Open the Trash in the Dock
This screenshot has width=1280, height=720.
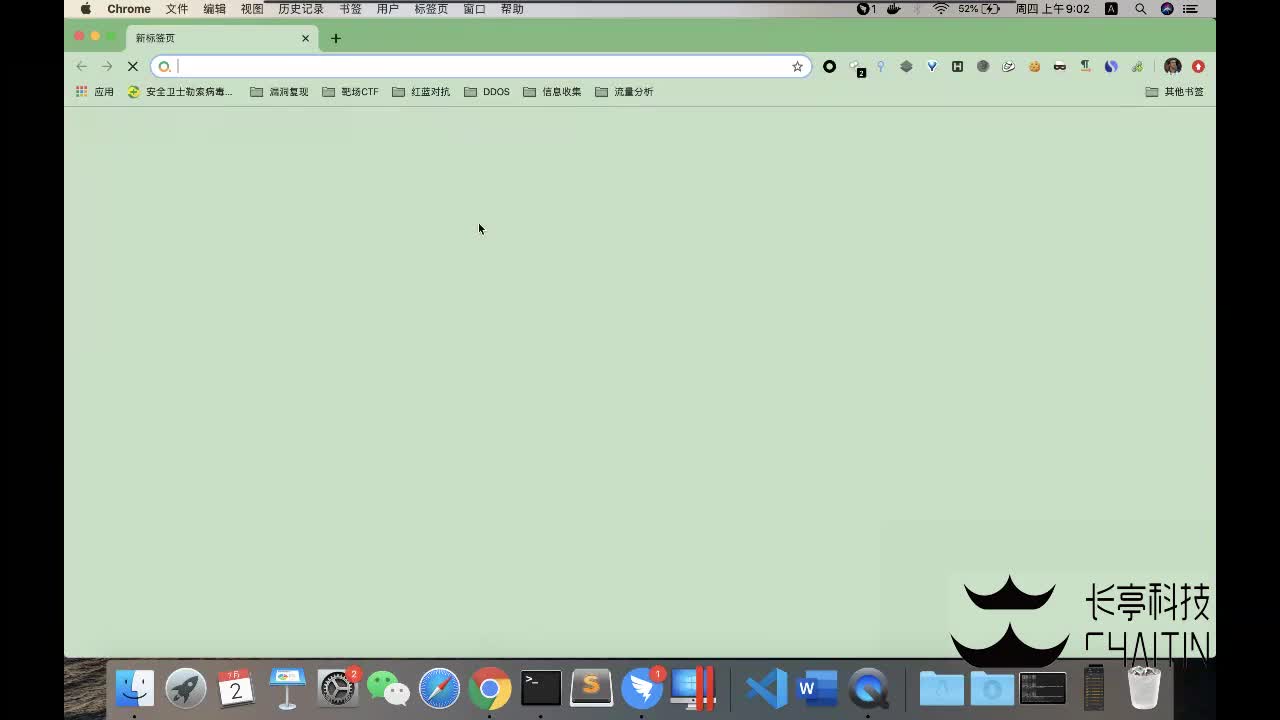click(x=1144, y=688)
